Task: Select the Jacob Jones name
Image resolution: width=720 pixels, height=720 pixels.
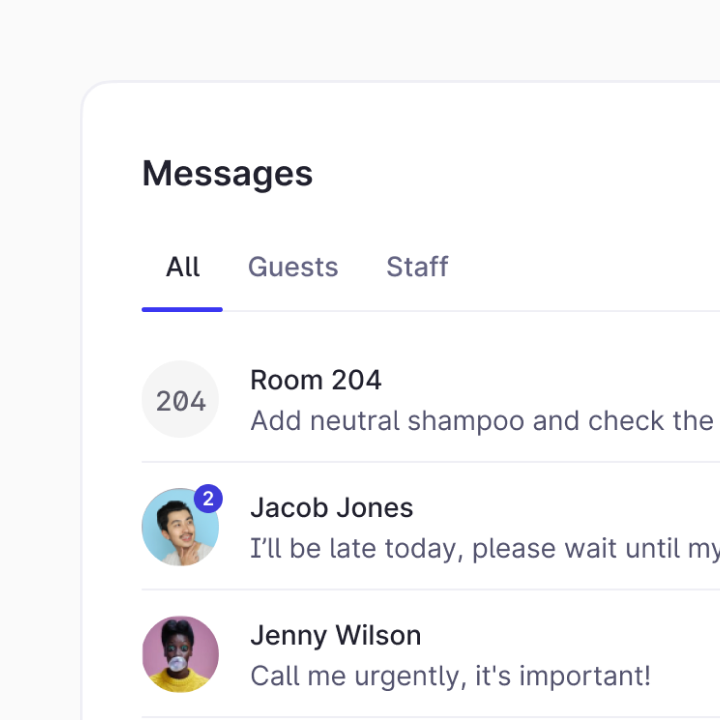Action: [331, 507]
